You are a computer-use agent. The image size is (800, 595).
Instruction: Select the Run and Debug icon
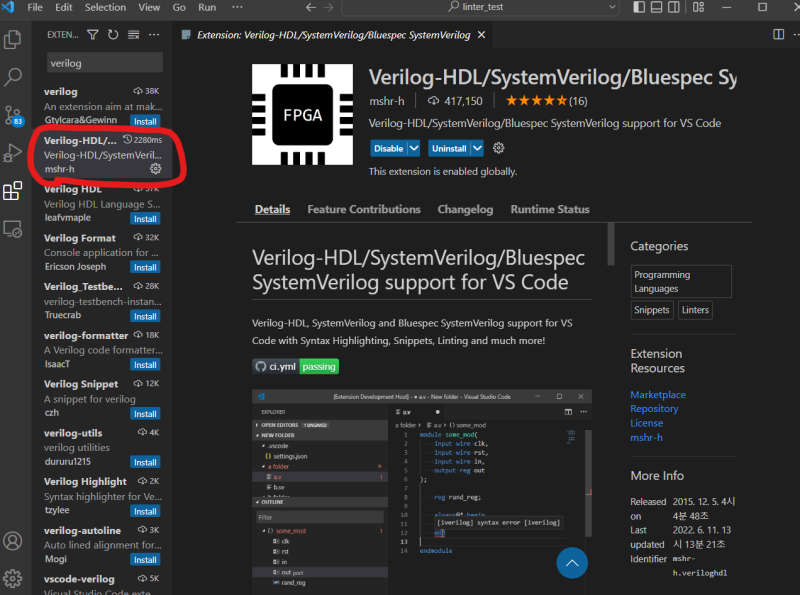13,155
